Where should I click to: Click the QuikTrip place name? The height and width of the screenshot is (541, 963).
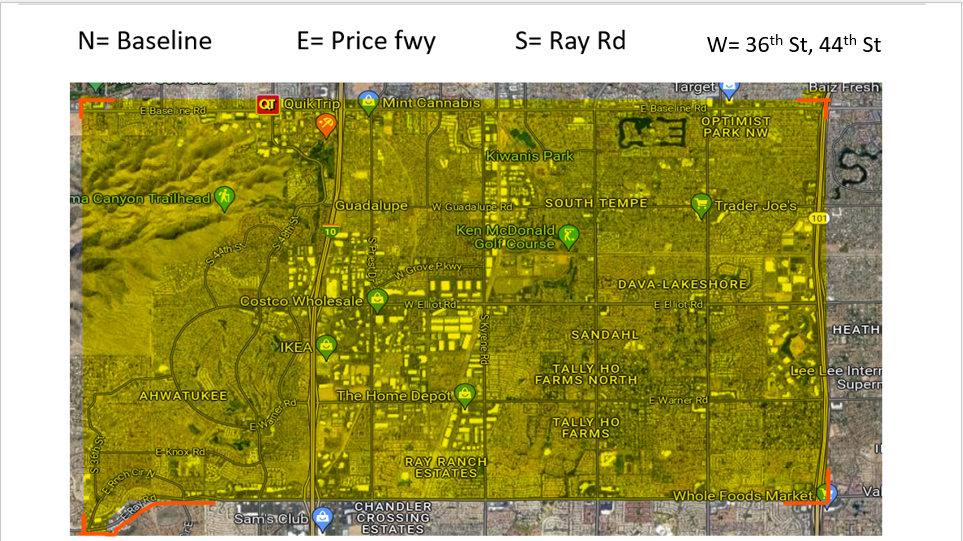coord(311,104)
